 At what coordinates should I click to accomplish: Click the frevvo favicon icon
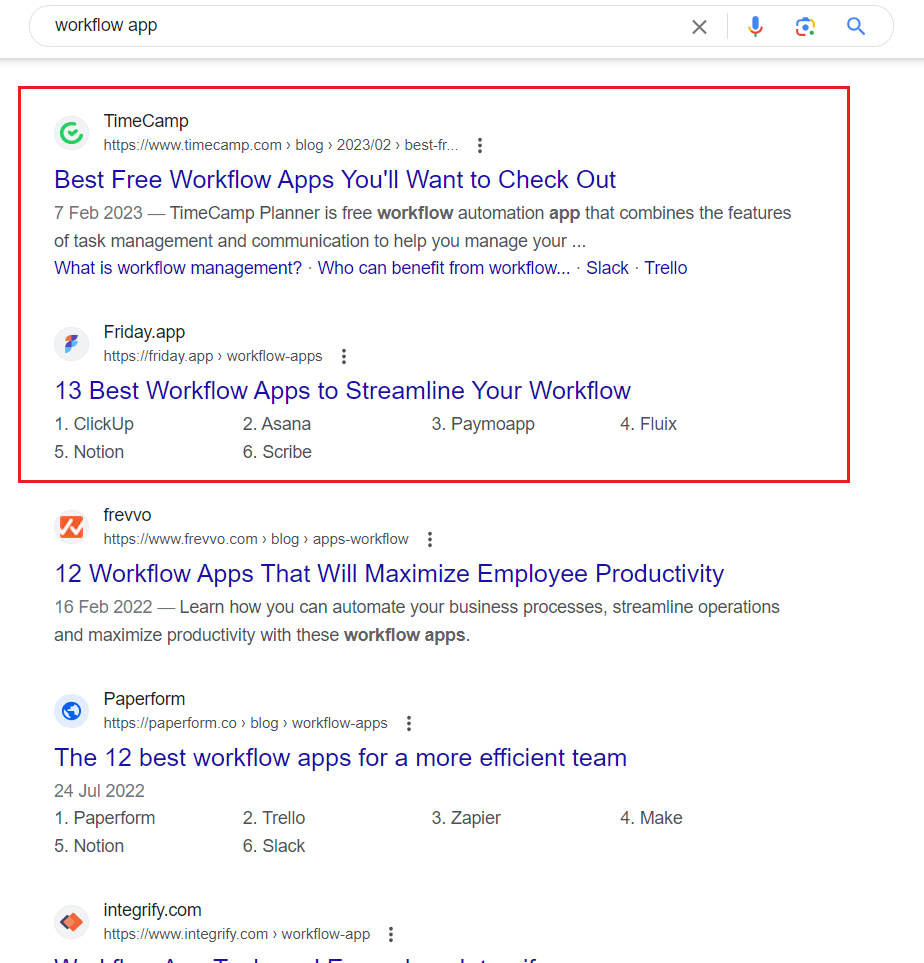(71, 527)
